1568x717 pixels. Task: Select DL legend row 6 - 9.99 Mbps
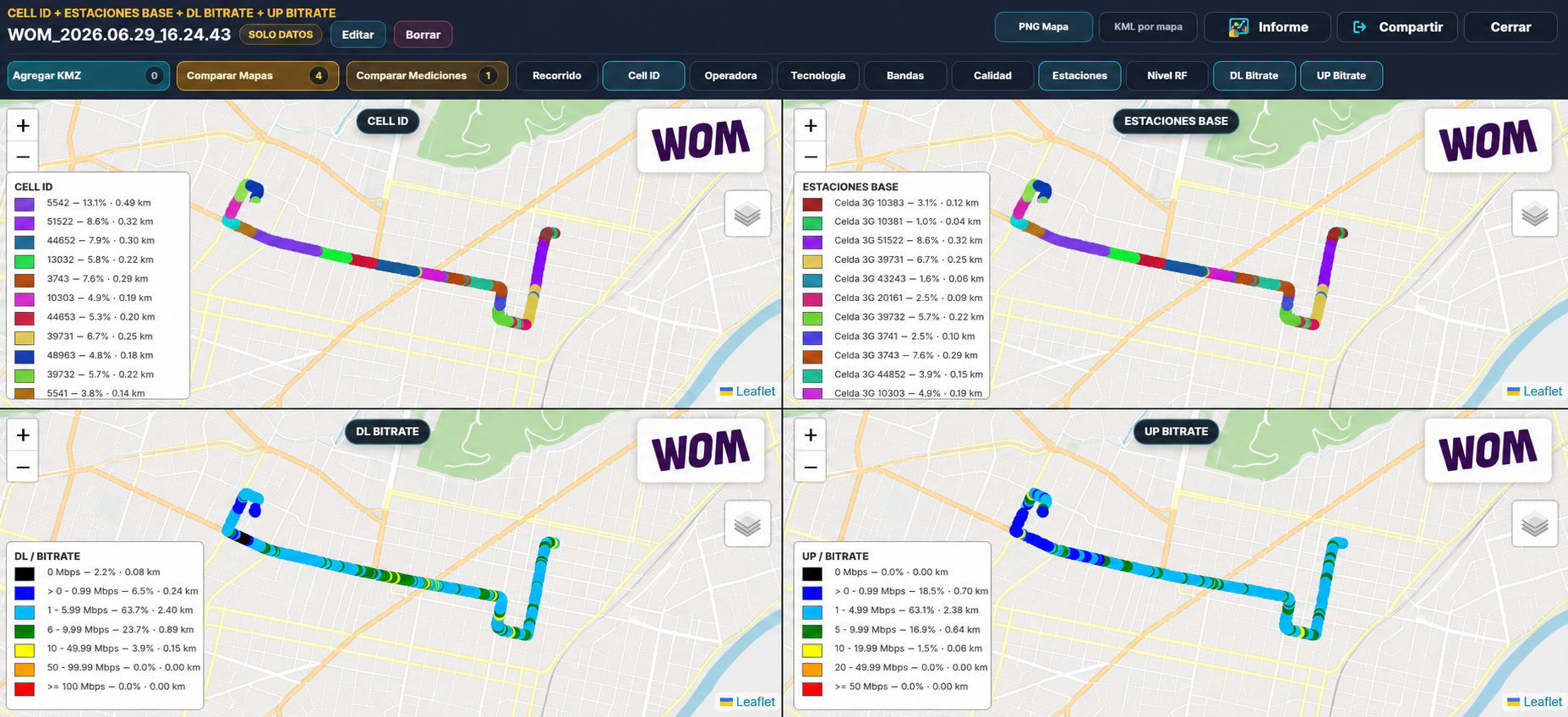point(106,629)
